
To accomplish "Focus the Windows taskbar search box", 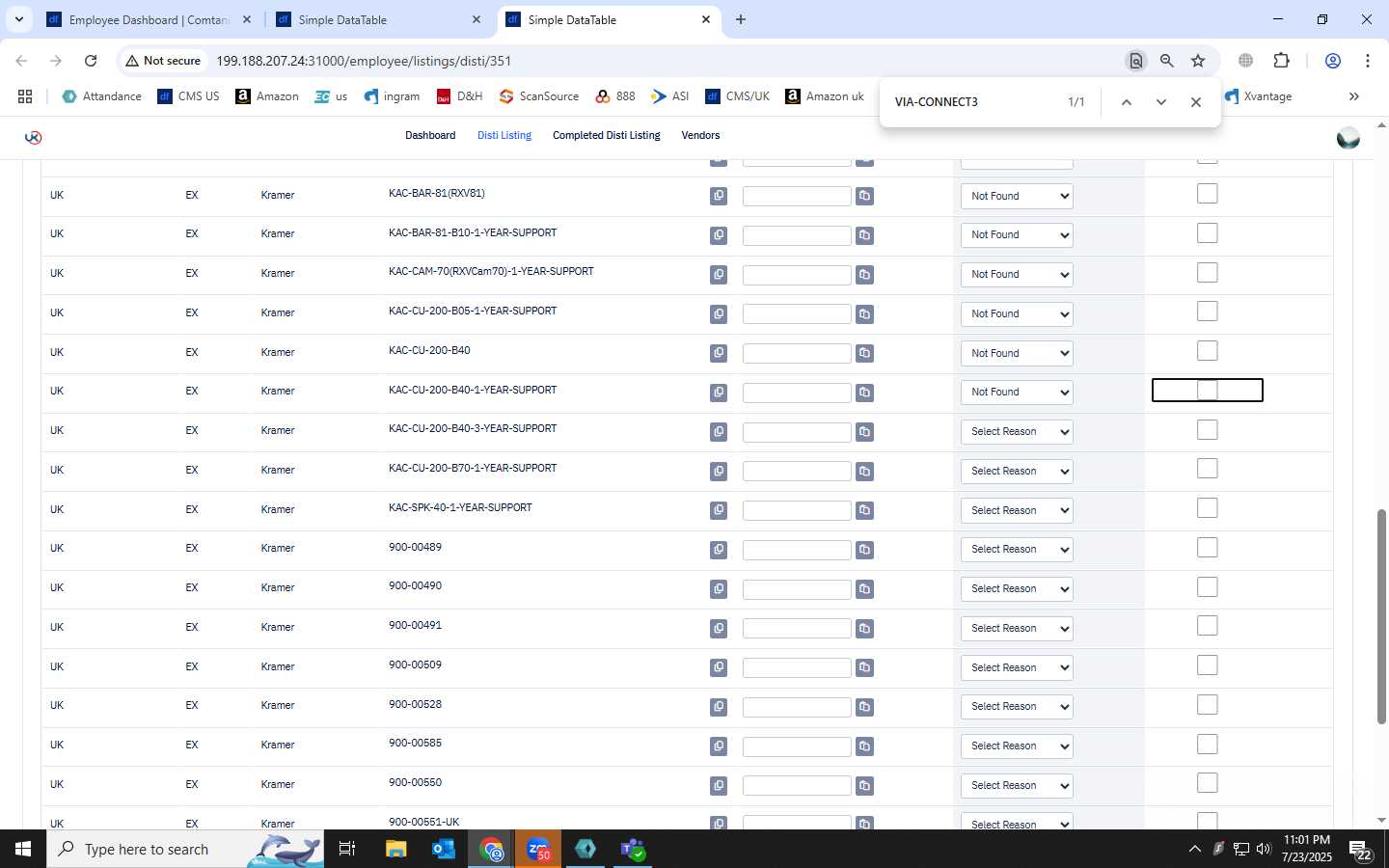I will click(185, 849).
